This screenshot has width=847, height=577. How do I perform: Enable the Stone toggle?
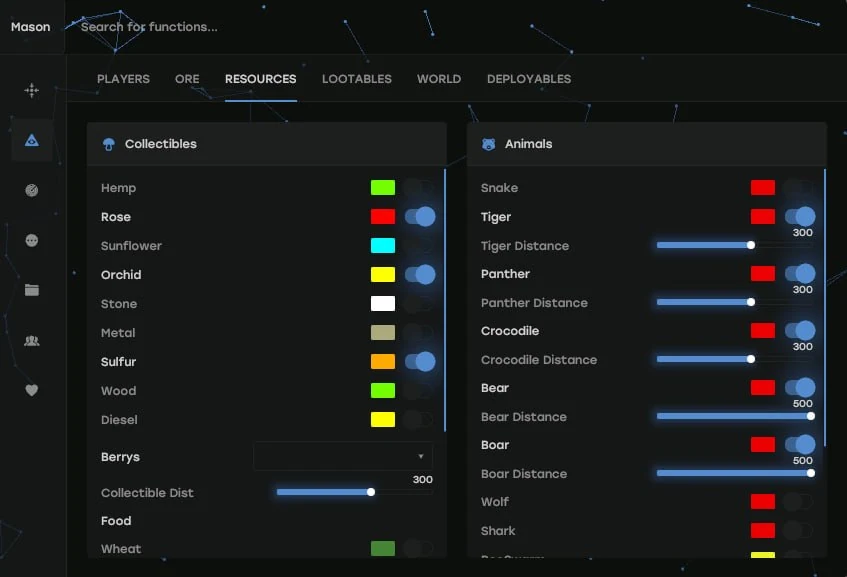pyautogui.click(x=419, y=304)
